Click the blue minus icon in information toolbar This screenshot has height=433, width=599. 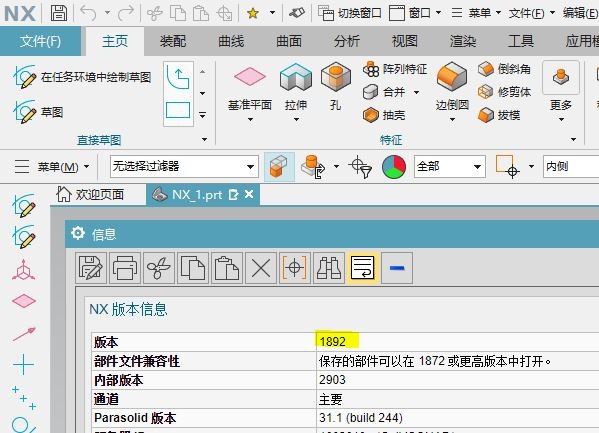click(397, 268)
